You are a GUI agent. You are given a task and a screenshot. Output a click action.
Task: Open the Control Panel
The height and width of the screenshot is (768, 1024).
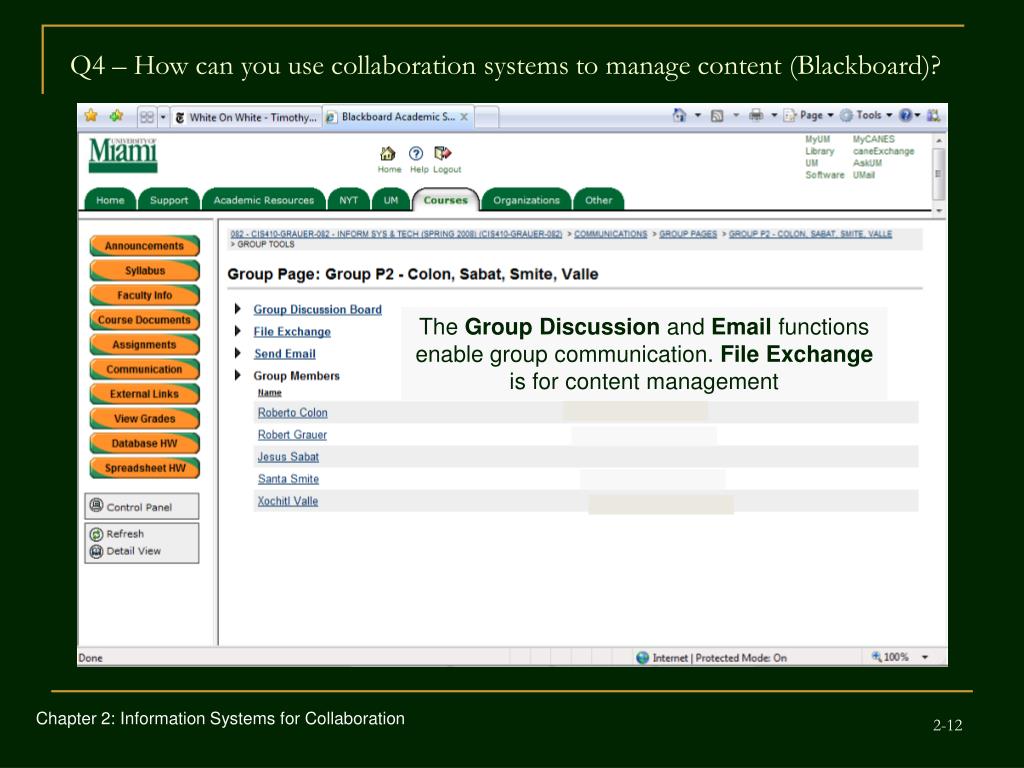(142, 506)
